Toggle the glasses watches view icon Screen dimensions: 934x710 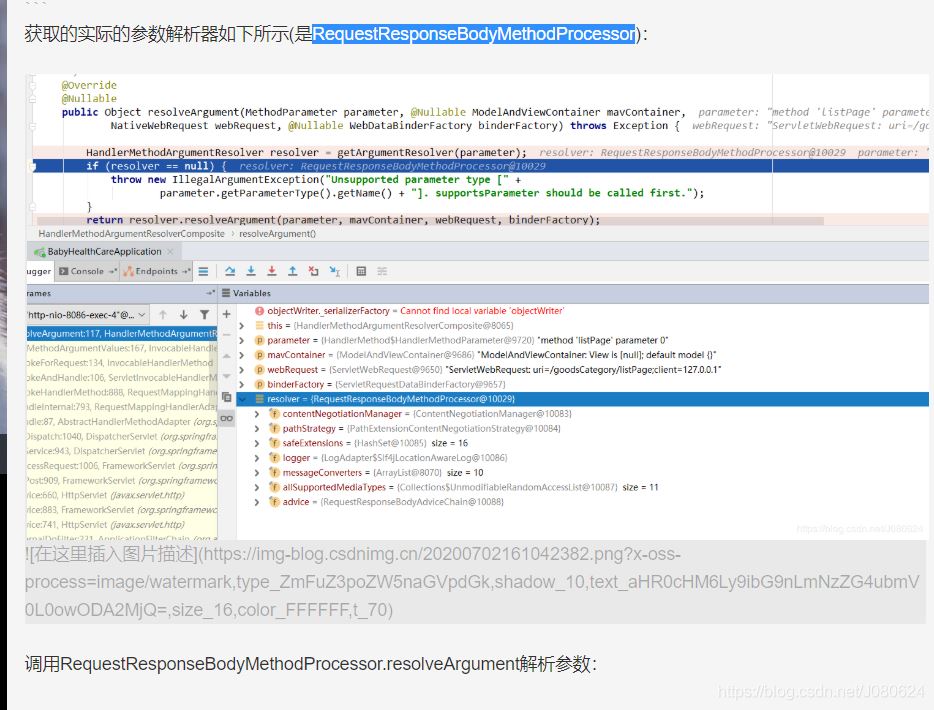tap(227, 418)
